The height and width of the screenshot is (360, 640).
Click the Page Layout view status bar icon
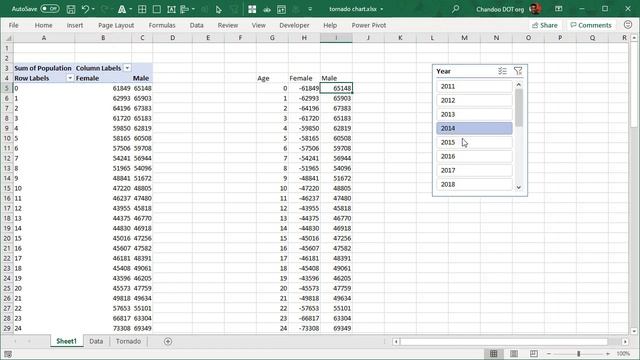point(514,353)
